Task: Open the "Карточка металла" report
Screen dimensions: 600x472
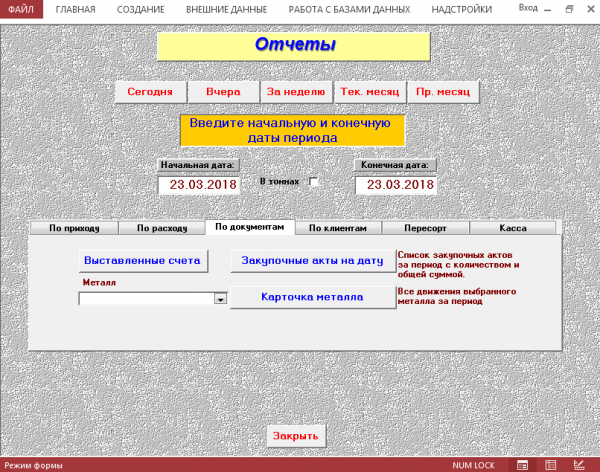Action: point(313,297)
